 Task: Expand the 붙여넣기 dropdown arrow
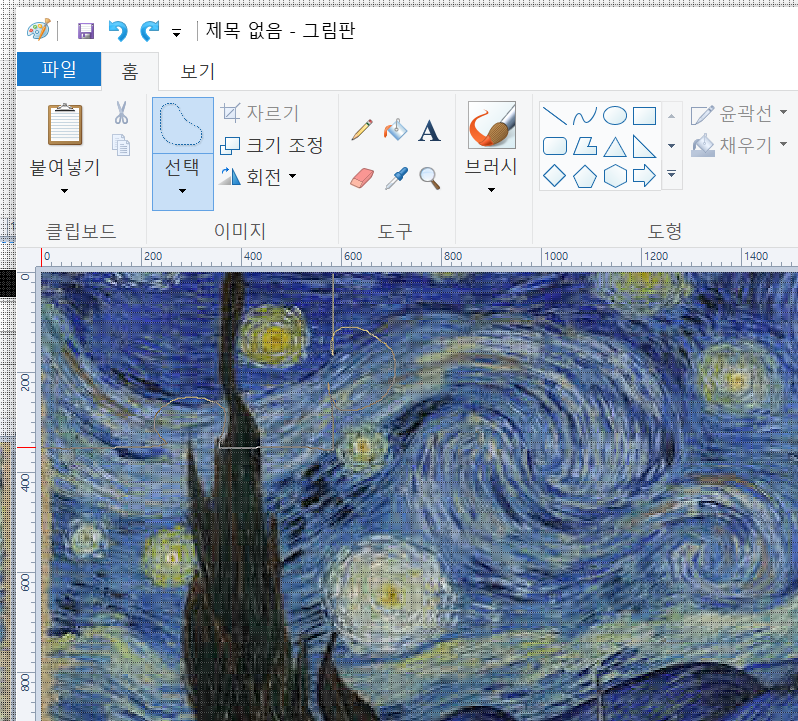pyautogui.click(x=64, y=191)
